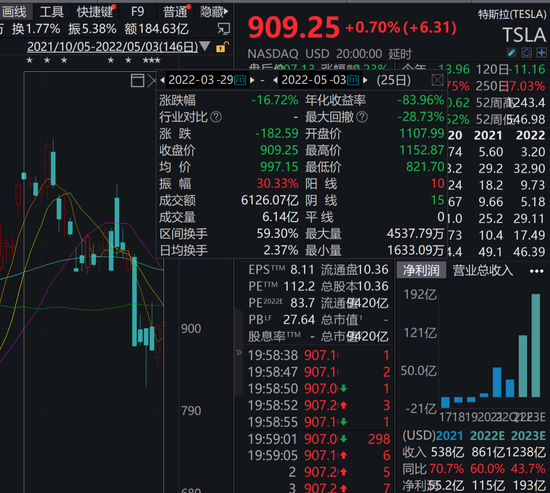Click the 2023E forecast column label
This screenshot has height=493, width=550.
click(528, 436)
